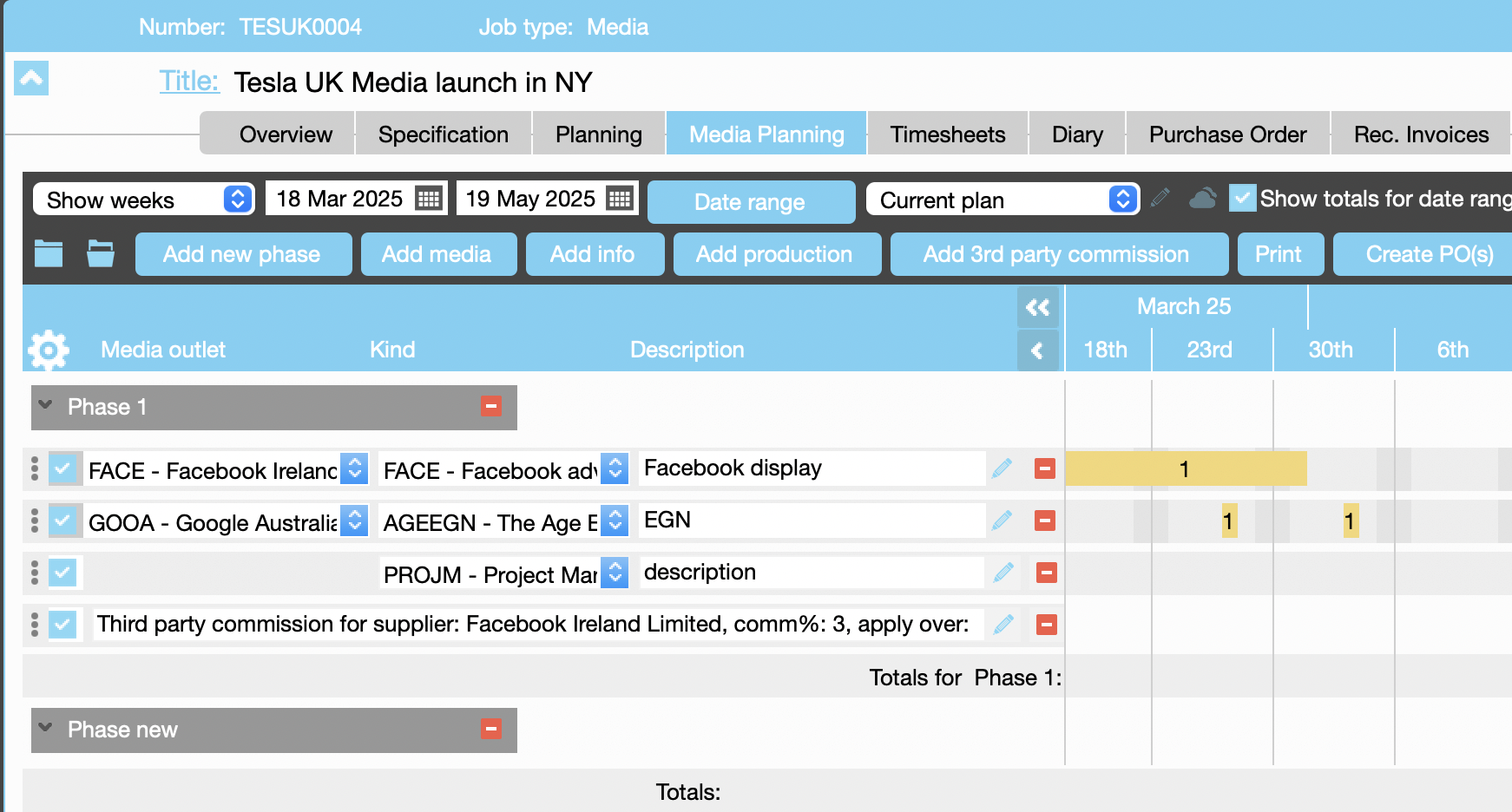This screenshot has width=1512, height=812.
Task: Switch to the Diary tab
Action: tap(1077, 134)
